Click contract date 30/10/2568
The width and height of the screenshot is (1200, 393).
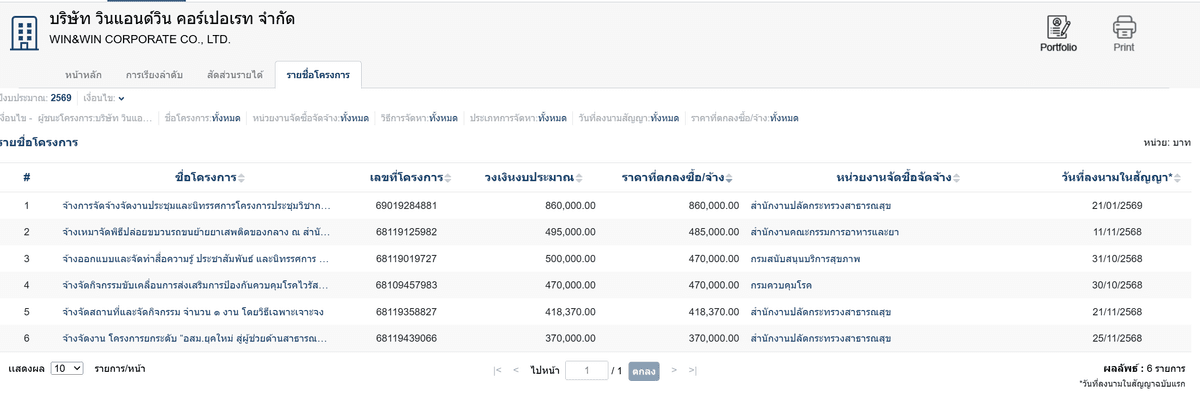1117,285
